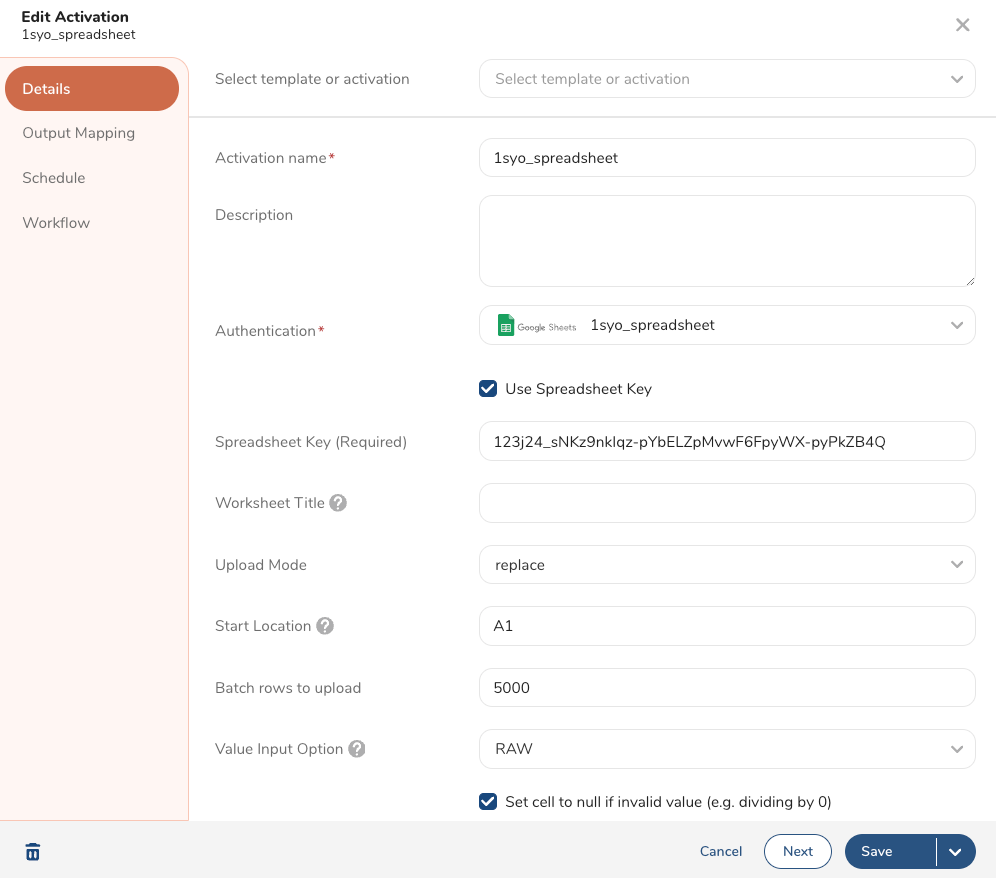Open the template or activation dropdown
Image resolution: width=996 pixels, height=878 pixels.
click(x=727, y=79)
